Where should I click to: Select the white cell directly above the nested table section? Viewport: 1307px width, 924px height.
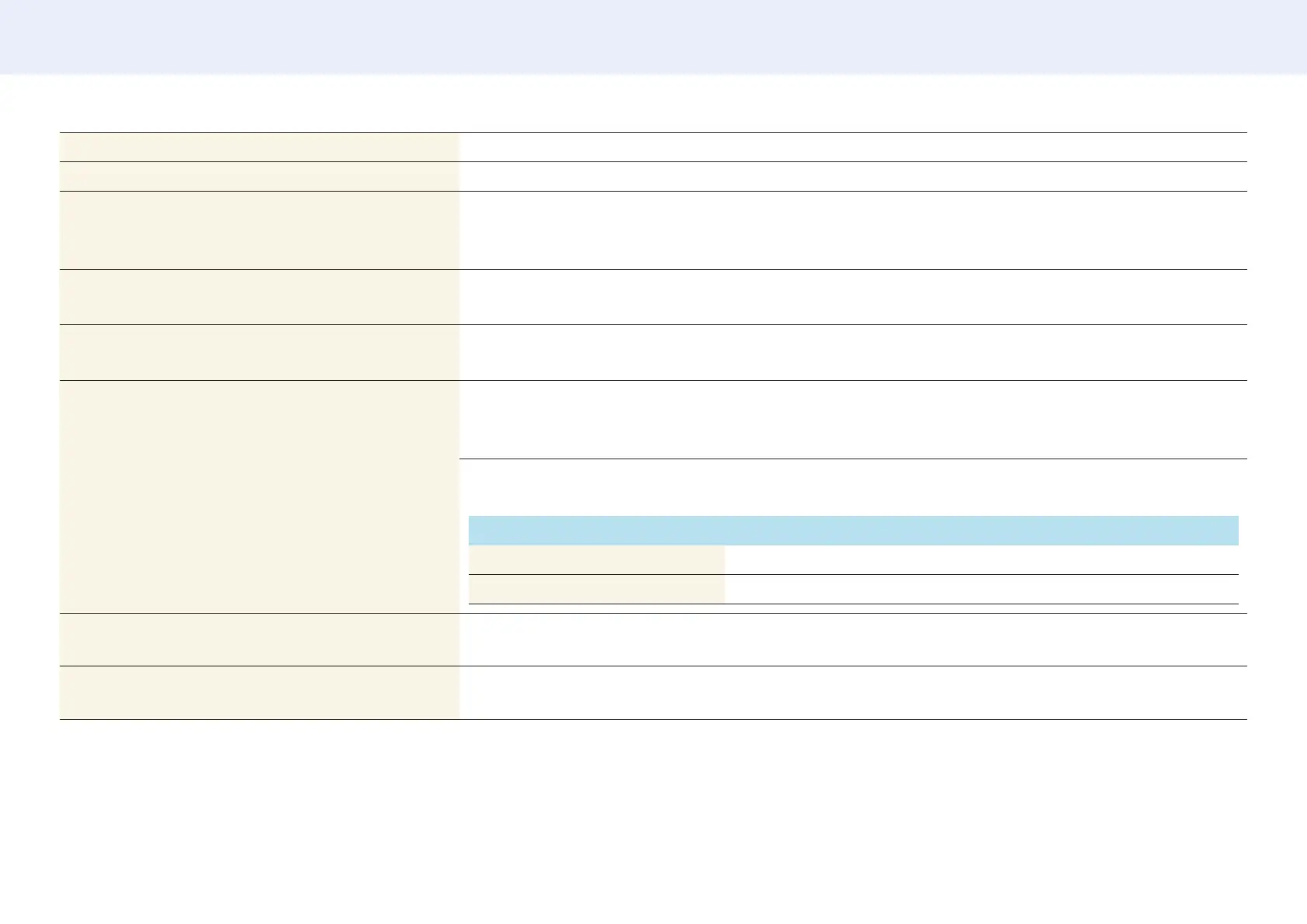pos(853,420)
